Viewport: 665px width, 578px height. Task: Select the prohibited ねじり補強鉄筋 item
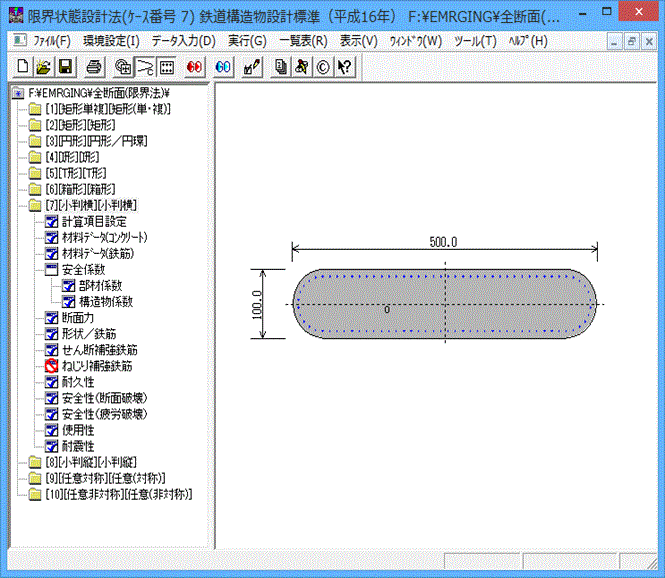[97, 365]
